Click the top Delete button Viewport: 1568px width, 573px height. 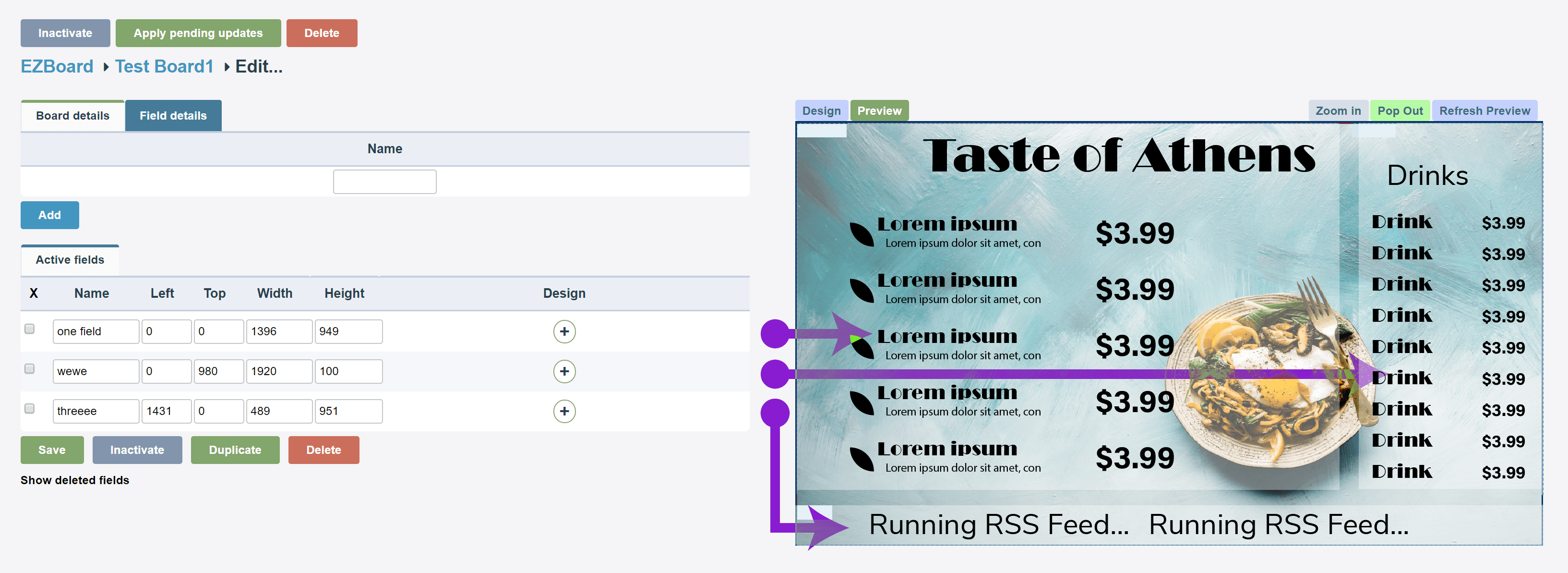coord(322,33)
